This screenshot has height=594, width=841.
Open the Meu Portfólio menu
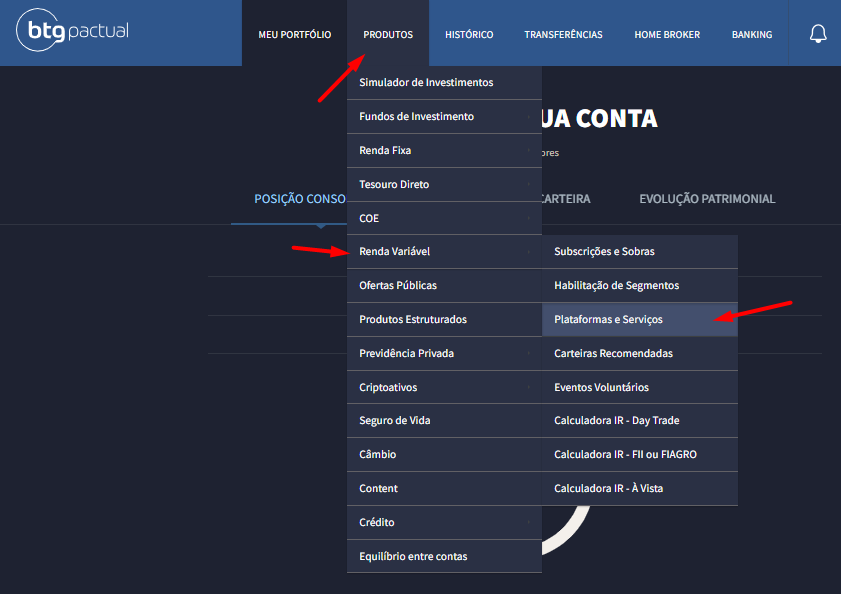click(x=294, y=34)
